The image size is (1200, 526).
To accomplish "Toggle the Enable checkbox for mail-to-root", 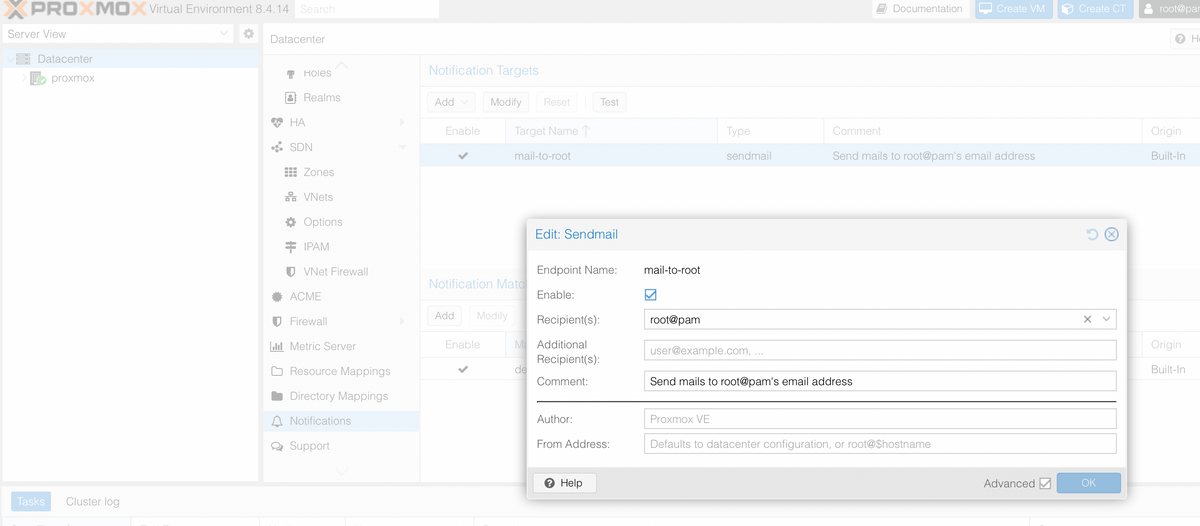I will [x=651, y=295].
